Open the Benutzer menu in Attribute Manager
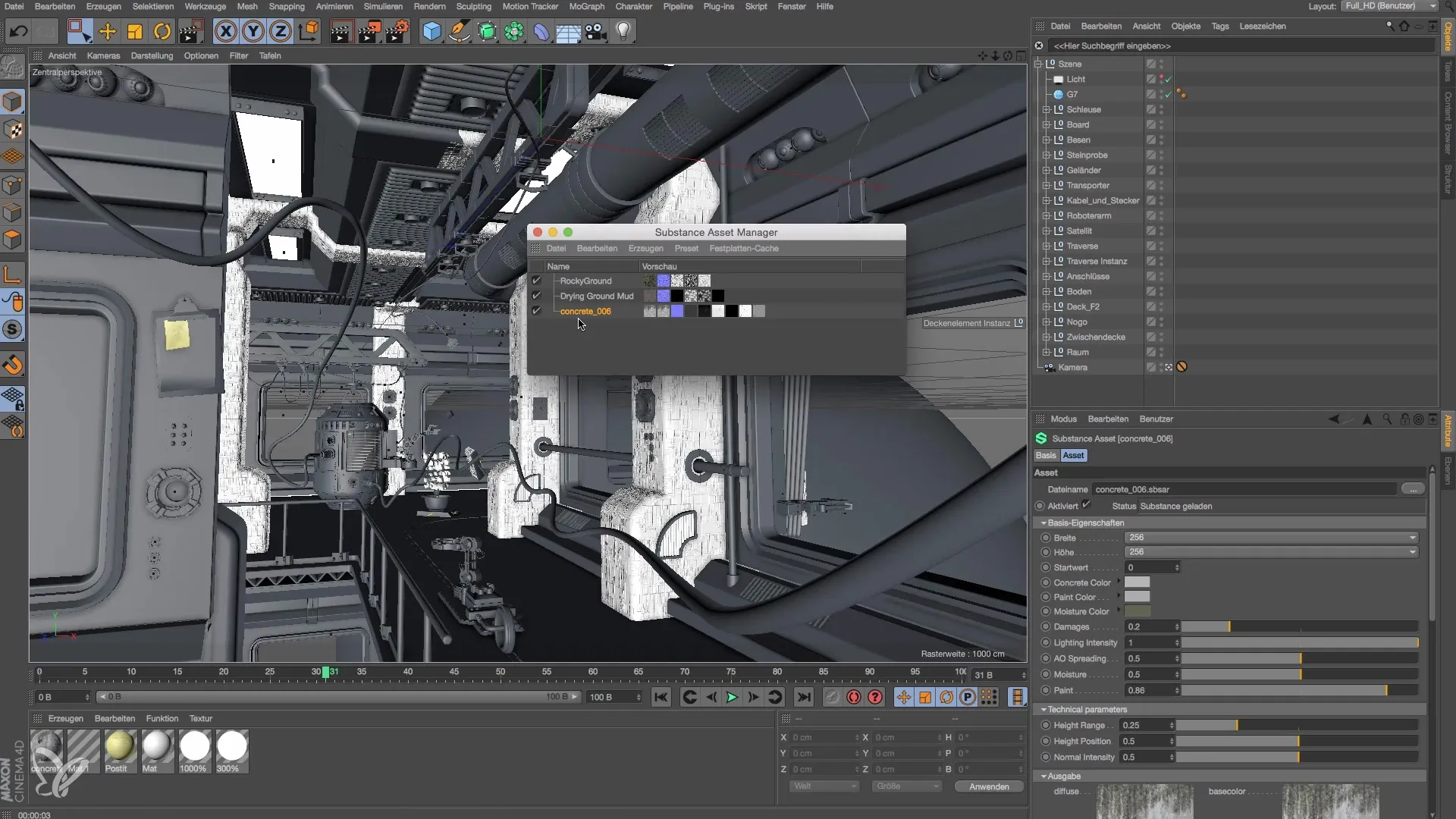The image size is (1456, 819). [x=1156, y=419]
